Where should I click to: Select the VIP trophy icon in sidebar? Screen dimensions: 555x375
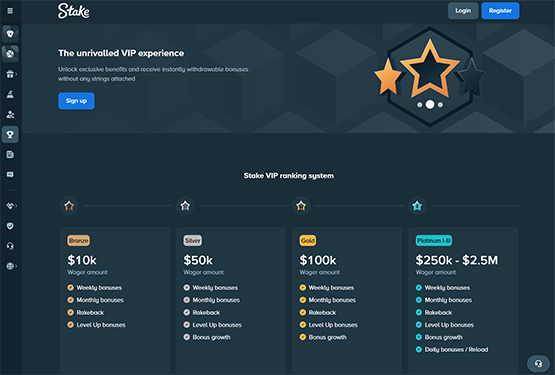[10, 135]
